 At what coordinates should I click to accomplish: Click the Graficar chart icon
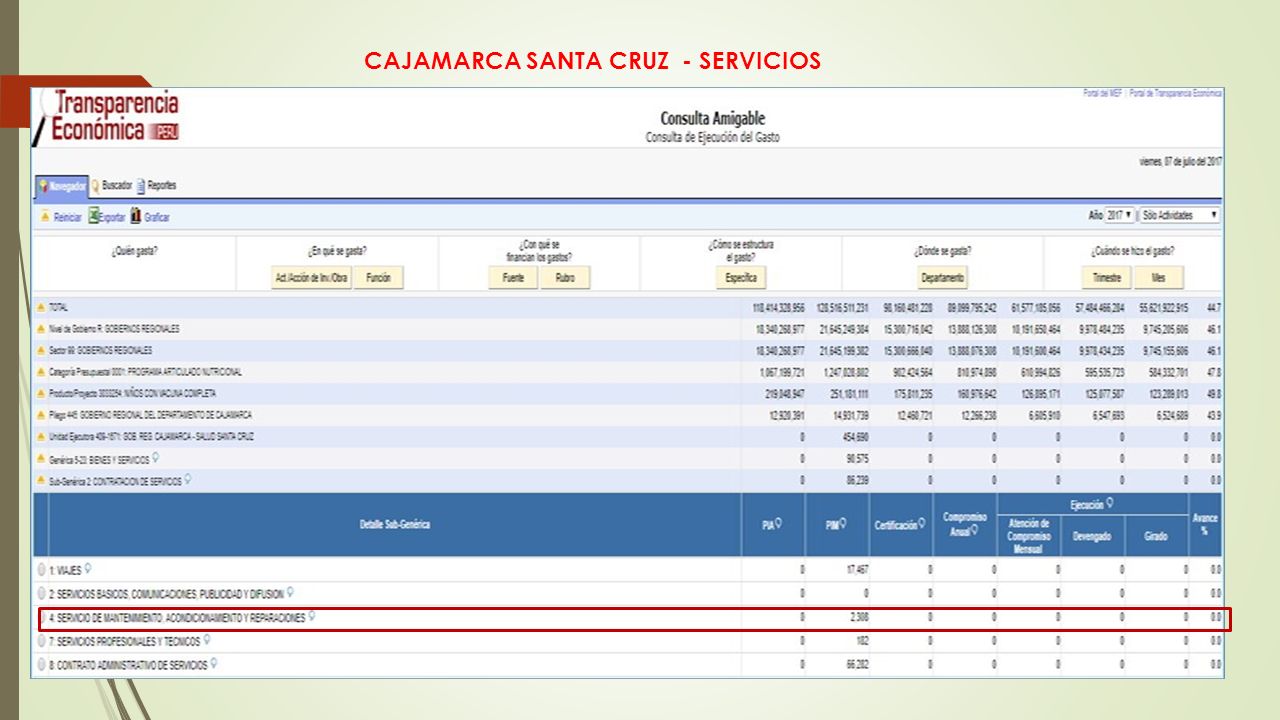136,216
